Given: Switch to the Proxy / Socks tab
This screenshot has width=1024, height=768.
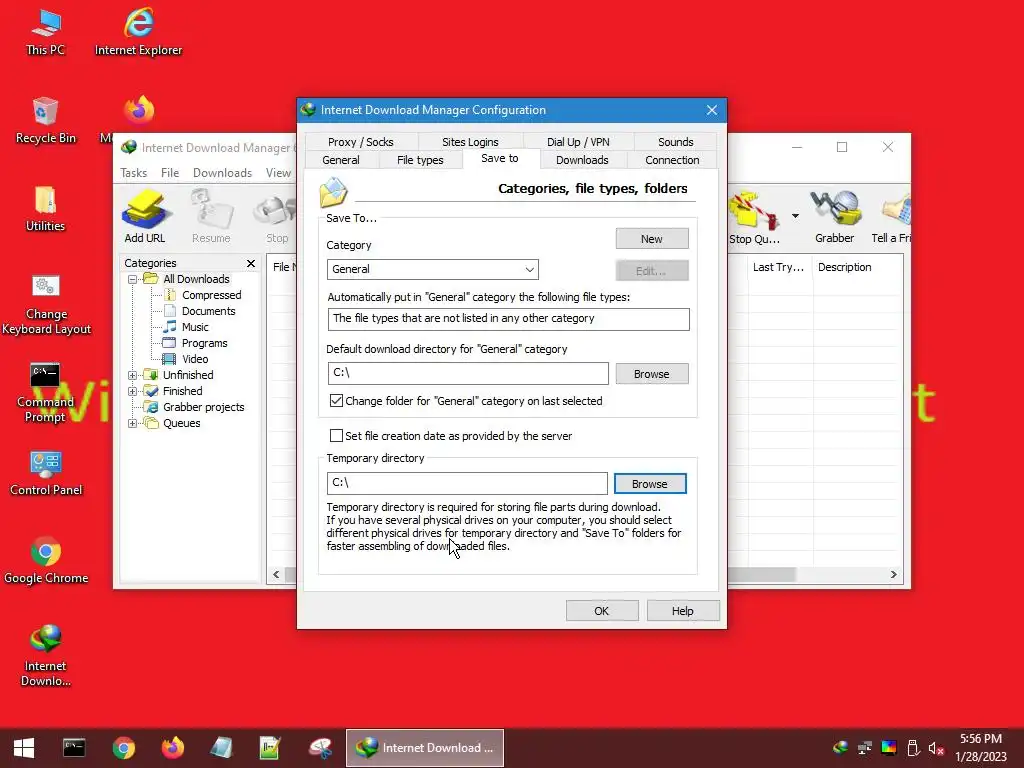Looking at the screenshot, I should tap(360, 142).
